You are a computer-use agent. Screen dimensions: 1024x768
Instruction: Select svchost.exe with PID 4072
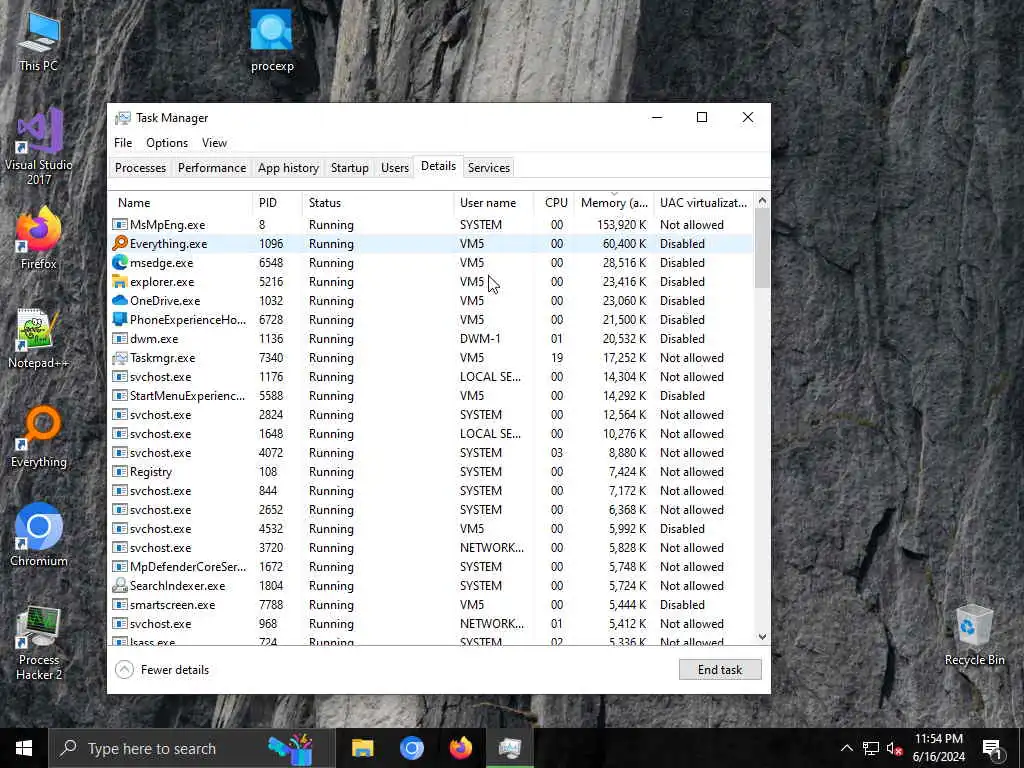click(430, 453)
